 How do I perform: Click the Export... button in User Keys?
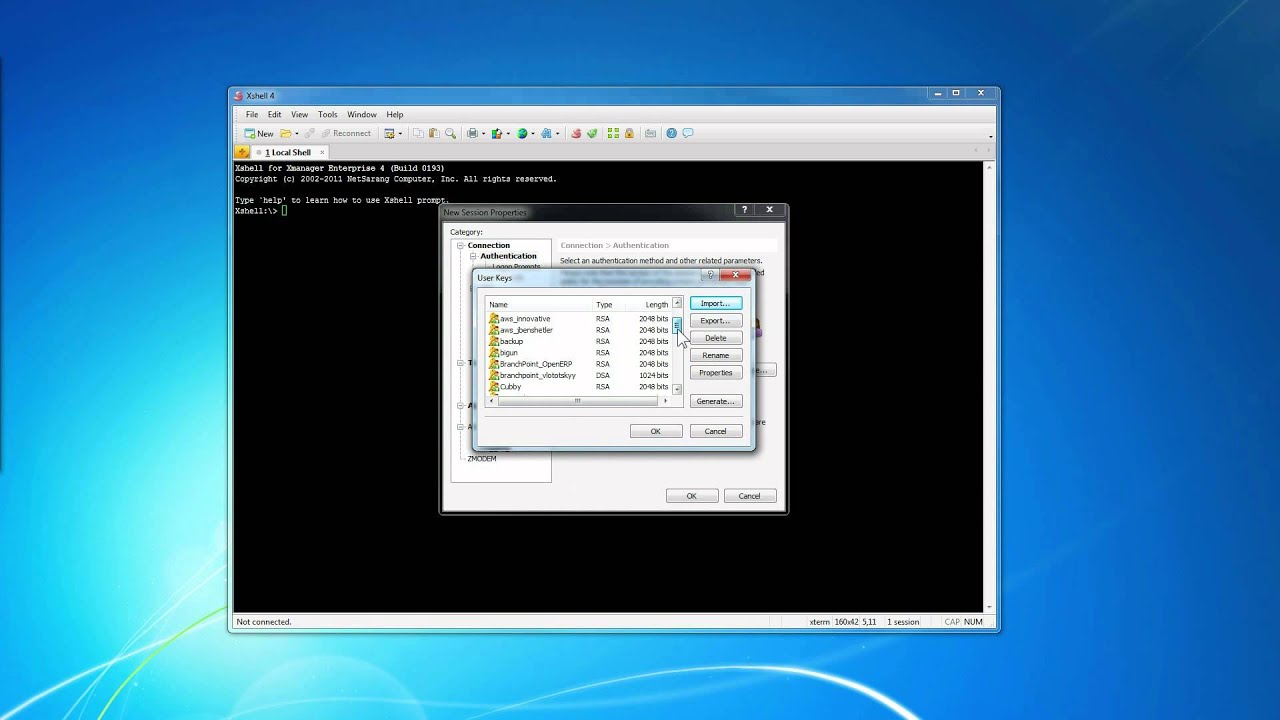coord(716,321)
